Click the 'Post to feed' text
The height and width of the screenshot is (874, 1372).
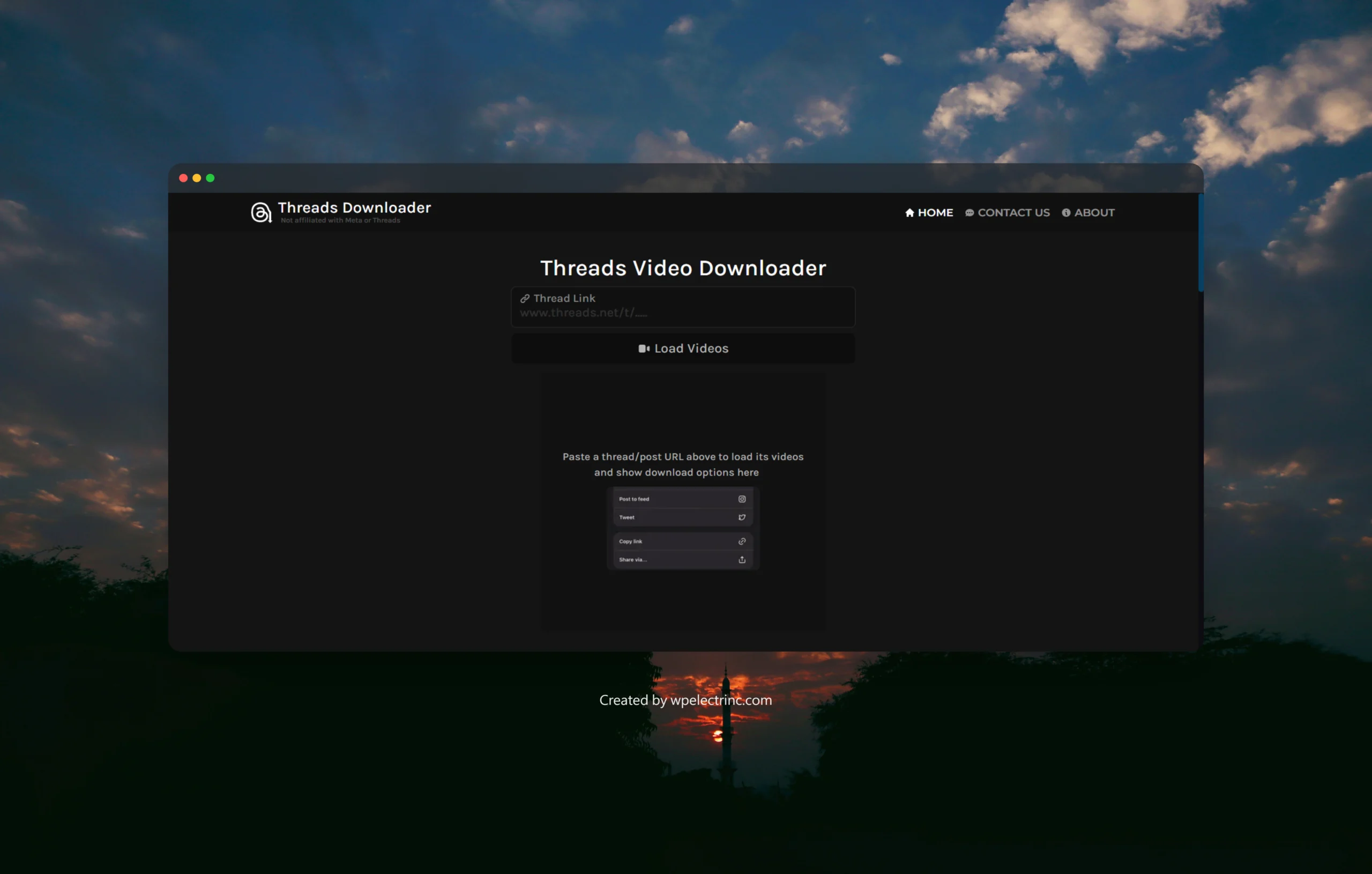634,499
